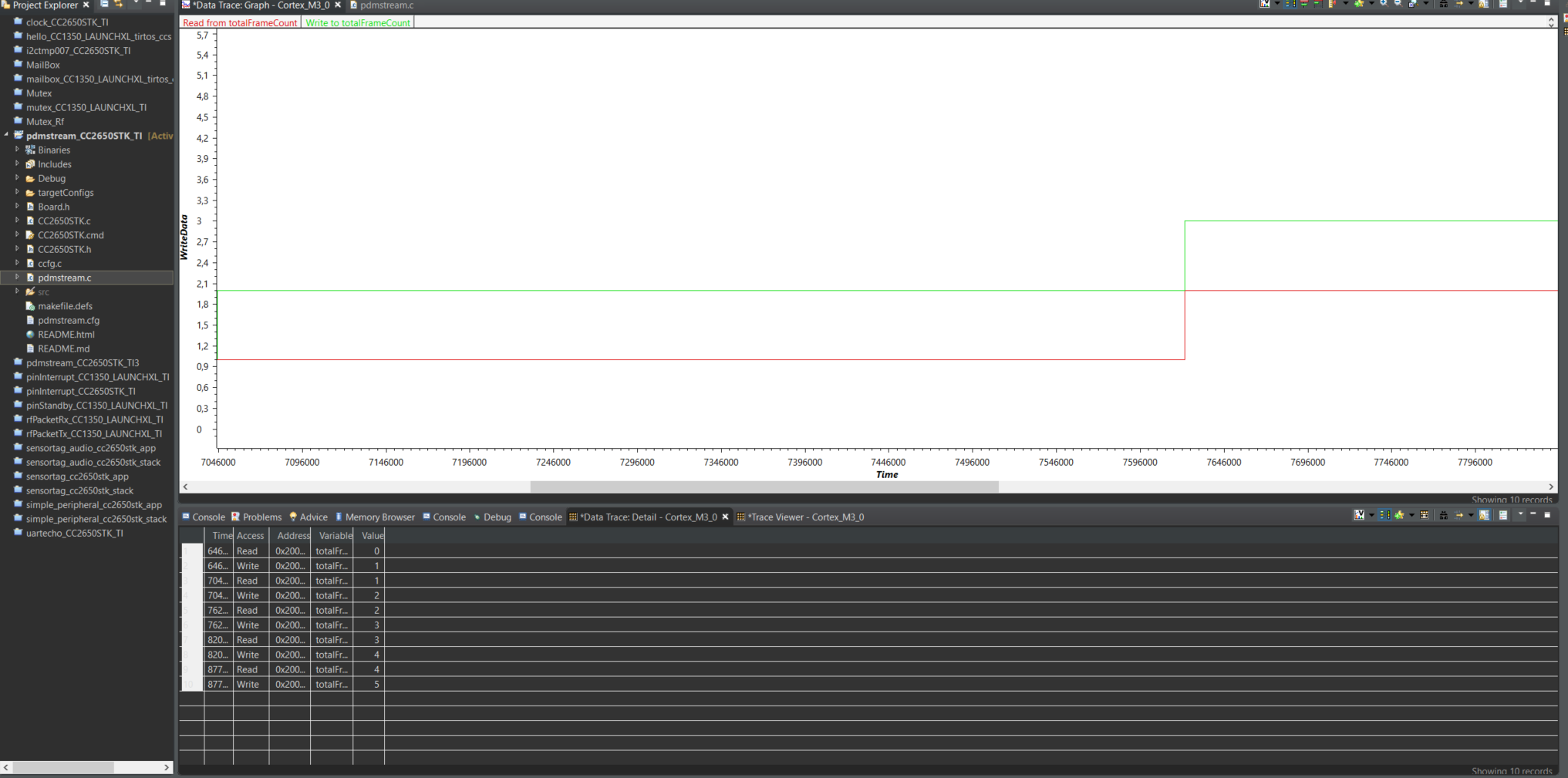
Task: Zoom in on the graph
Action: [x=1384, y=4]
